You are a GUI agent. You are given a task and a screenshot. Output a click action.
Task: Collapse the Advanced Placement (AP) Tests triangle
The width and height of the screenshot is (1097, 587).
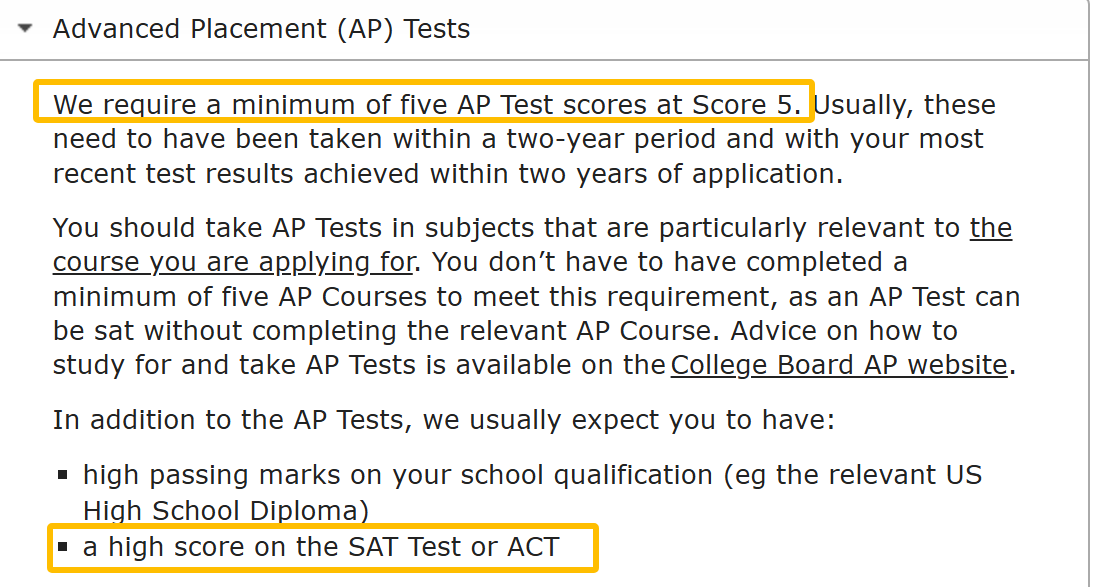coord(26,29)
